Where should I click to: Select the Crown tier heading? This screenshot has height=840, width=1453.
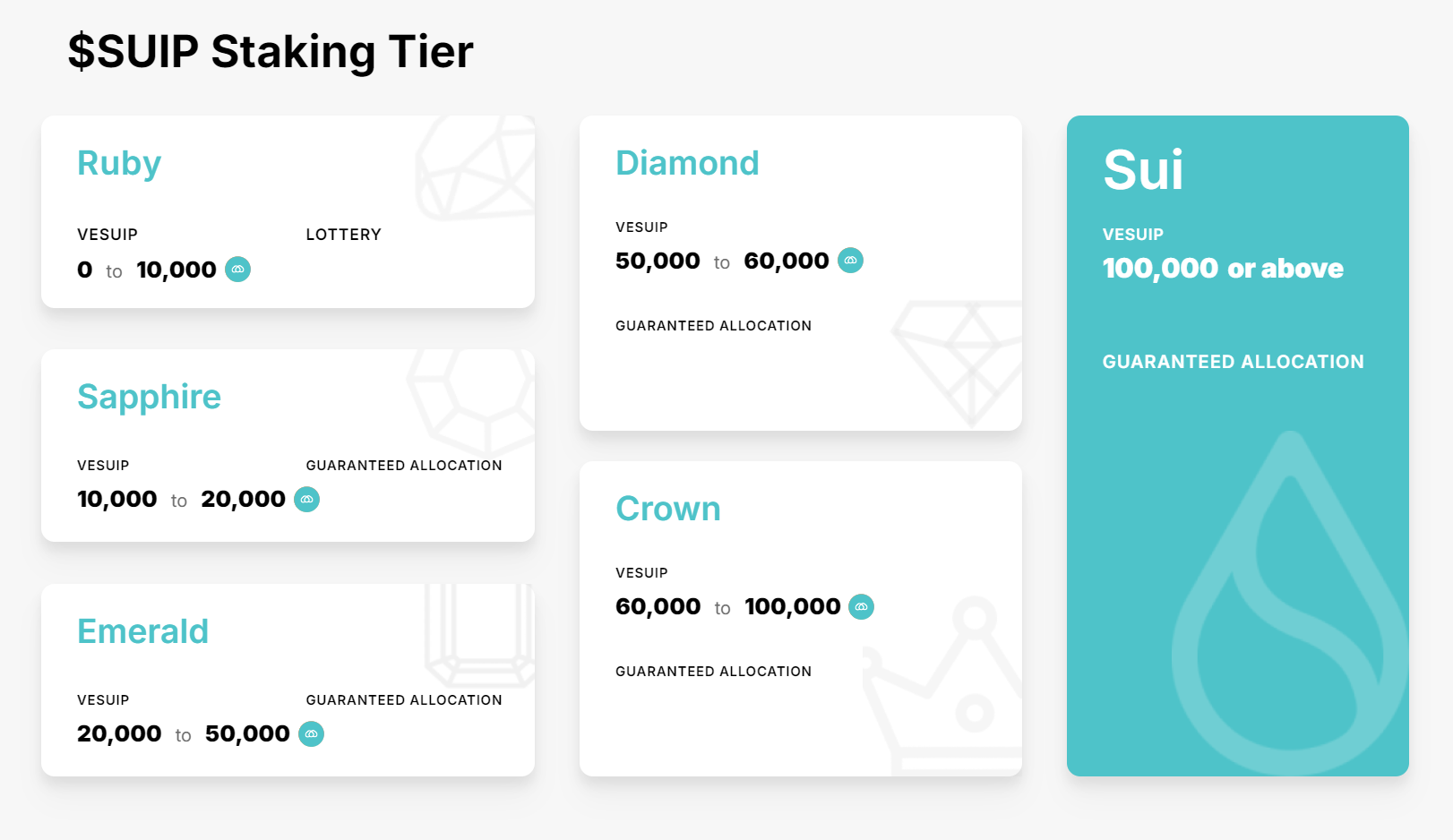(x=668, y=509)
